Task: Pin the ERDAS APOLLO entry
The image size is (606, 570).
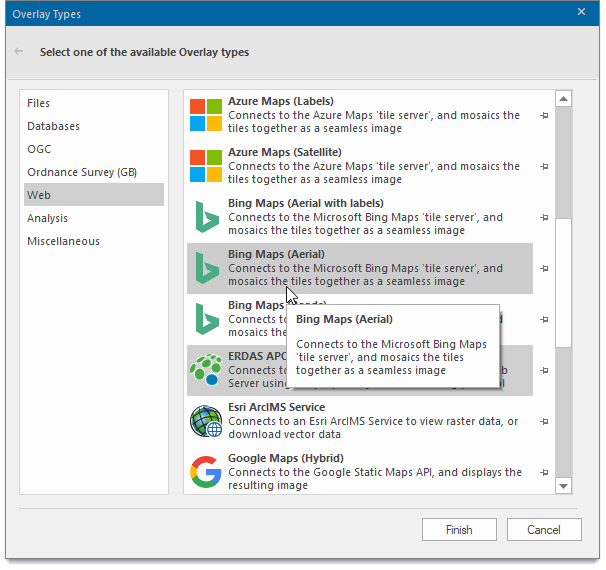Action: click(544, 371)
